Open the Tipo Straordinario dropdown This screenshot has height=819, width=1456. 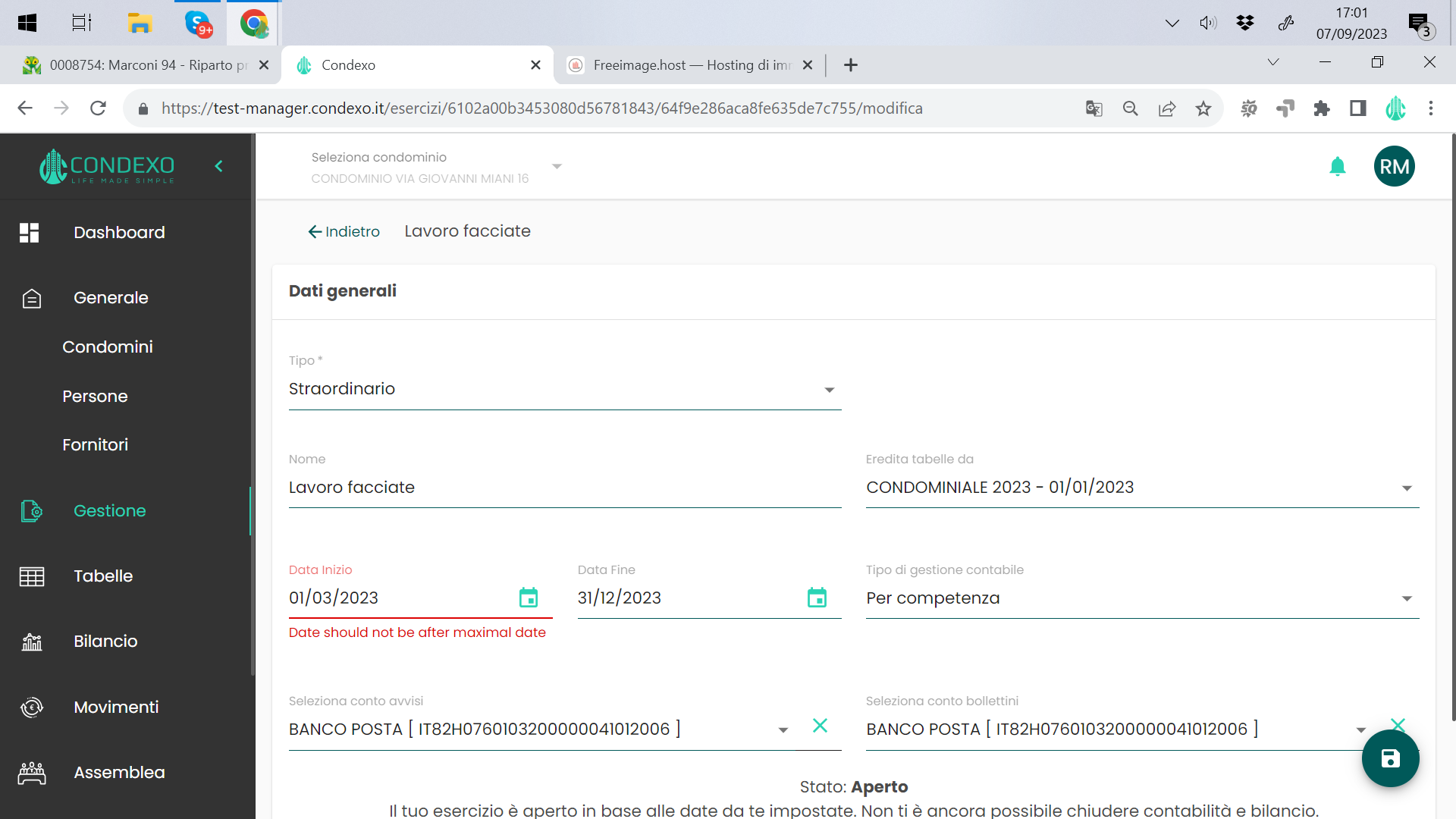(x=565, y=389)
